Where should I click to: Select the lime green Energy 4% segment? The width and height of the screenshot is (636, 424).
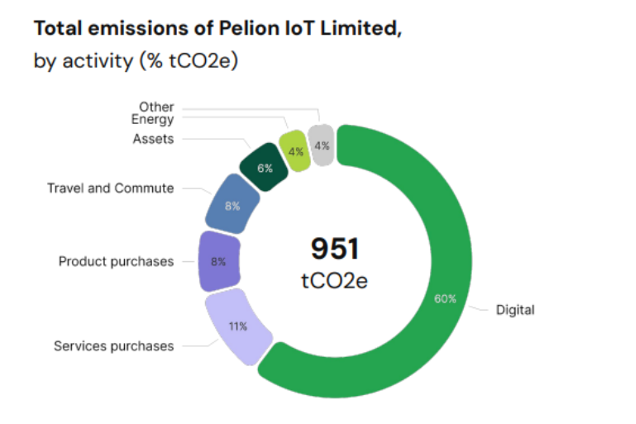point(295,151)
